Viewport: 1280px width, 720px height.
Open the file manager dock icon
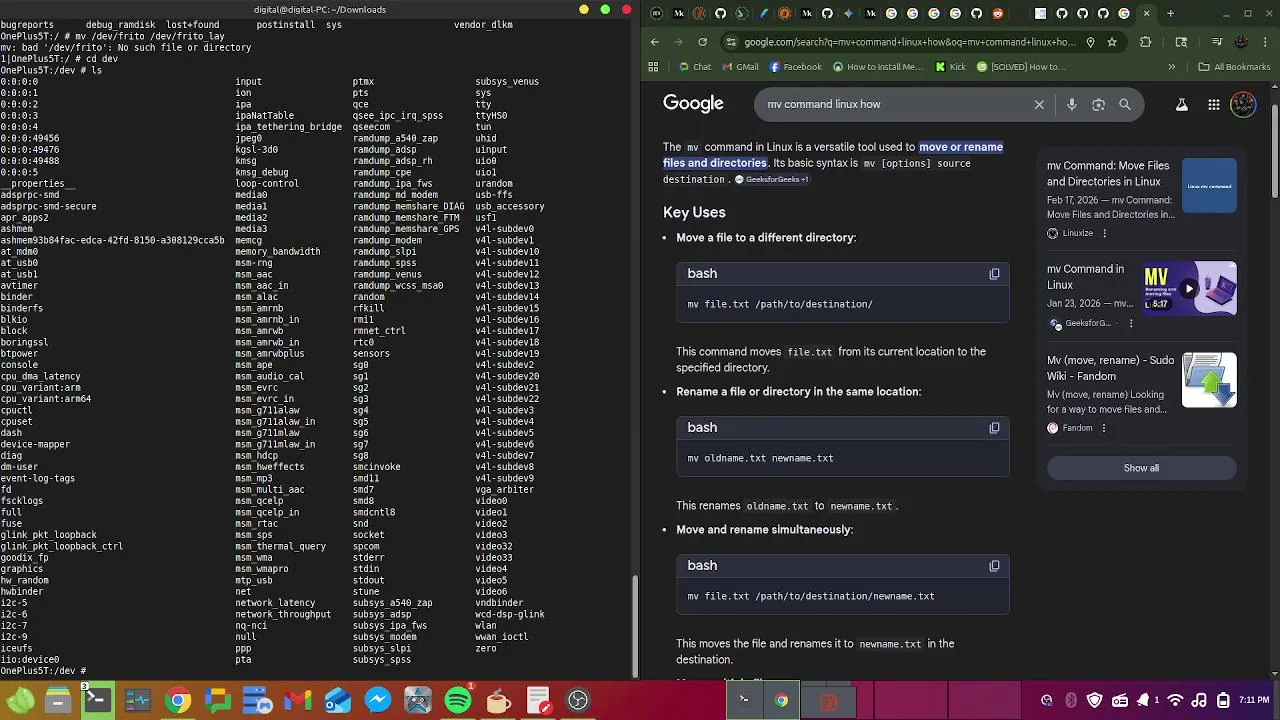pyautogui.click(x=57, y=700)
